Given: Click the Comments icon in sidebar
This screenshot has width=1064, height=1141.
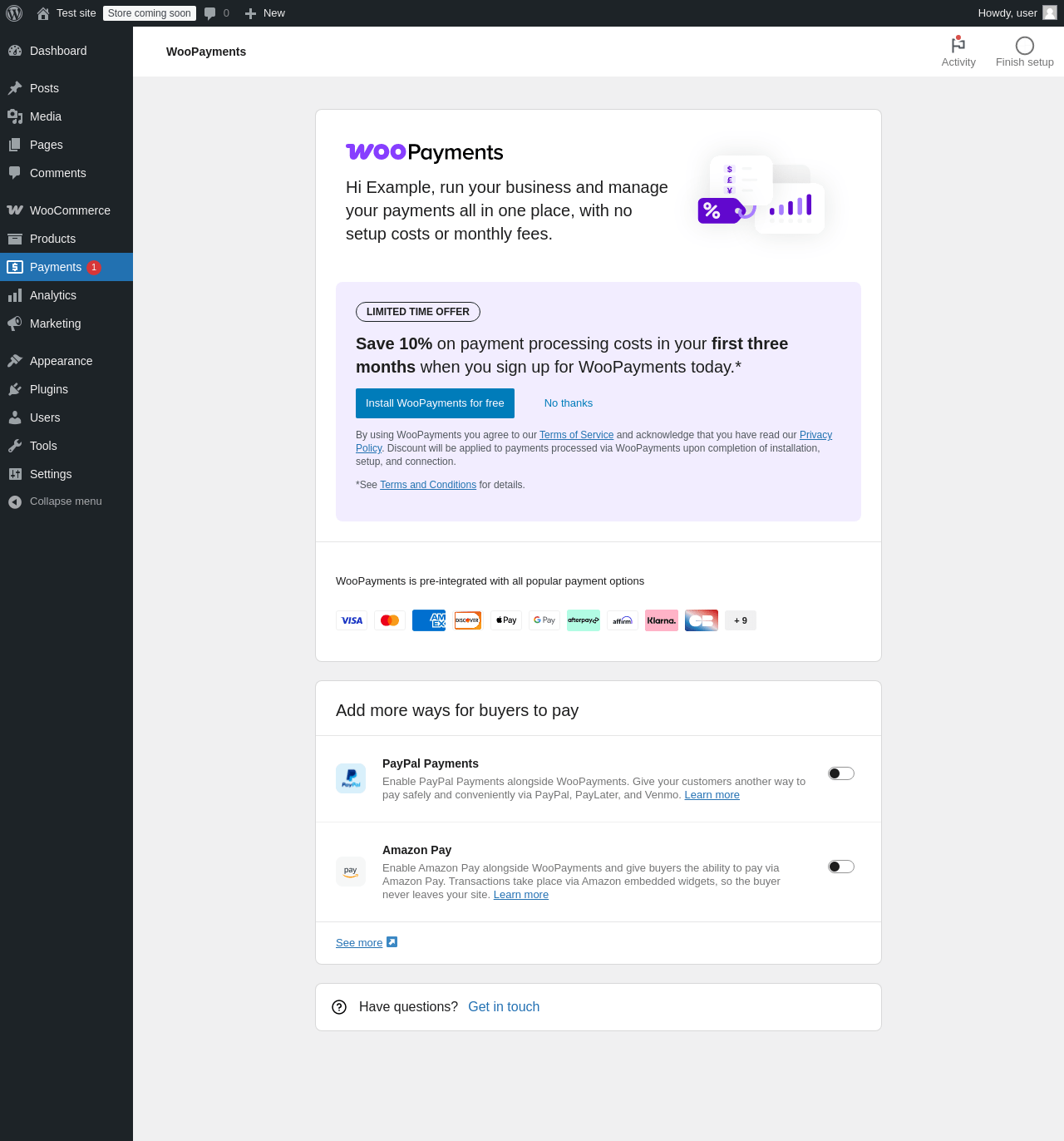Looking at the screenshot, I should tap(15, 173).
